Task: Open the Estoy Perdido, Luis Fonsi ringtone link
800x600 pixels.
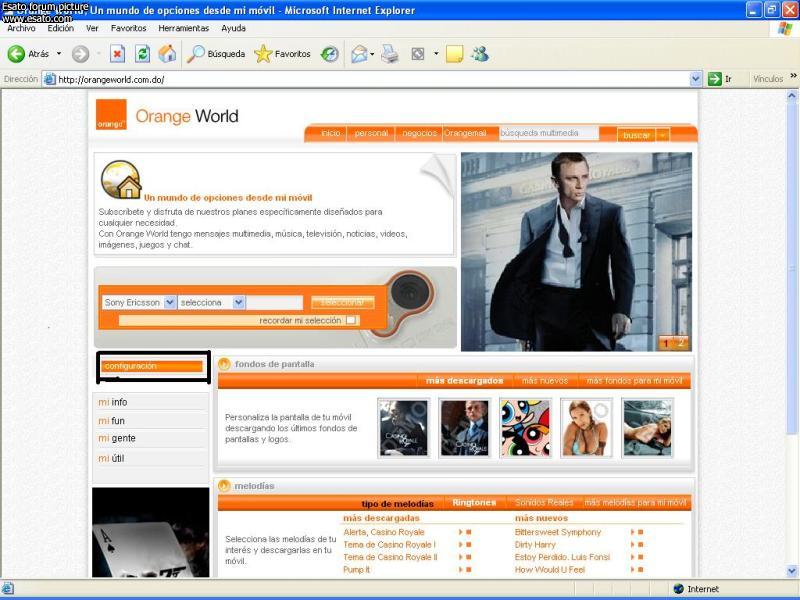Action: [562, 557]
